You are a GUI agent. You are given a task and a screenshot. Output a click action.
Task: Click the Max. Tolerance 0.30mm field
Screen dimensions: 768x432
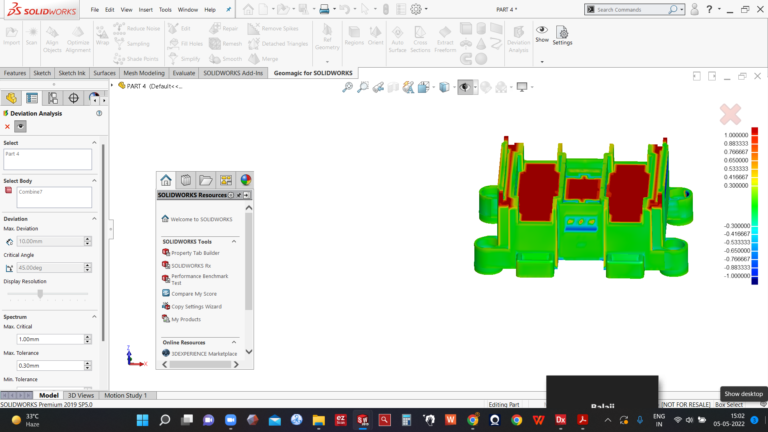tap(50, 365)
